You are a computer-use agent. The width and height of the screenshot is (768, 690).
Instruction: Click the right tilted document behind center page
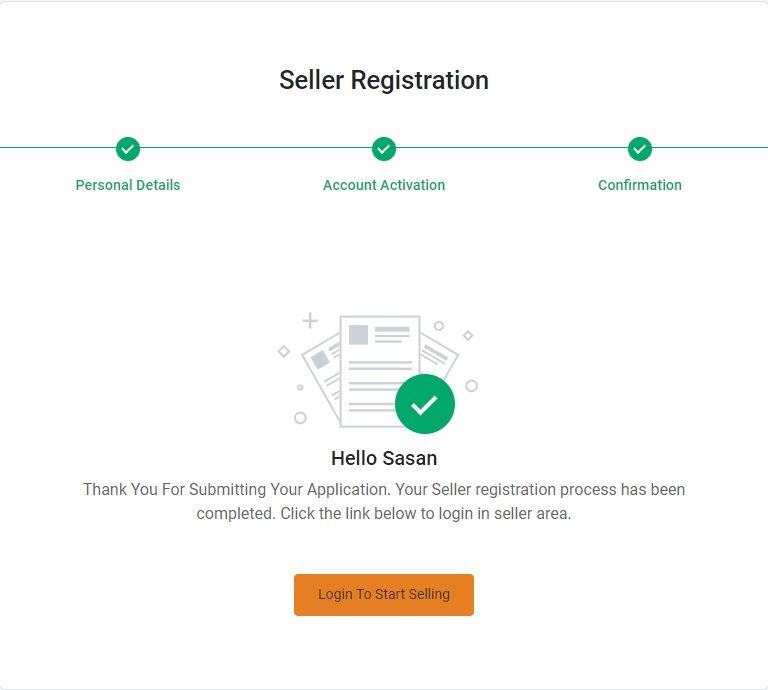point(438,354)
